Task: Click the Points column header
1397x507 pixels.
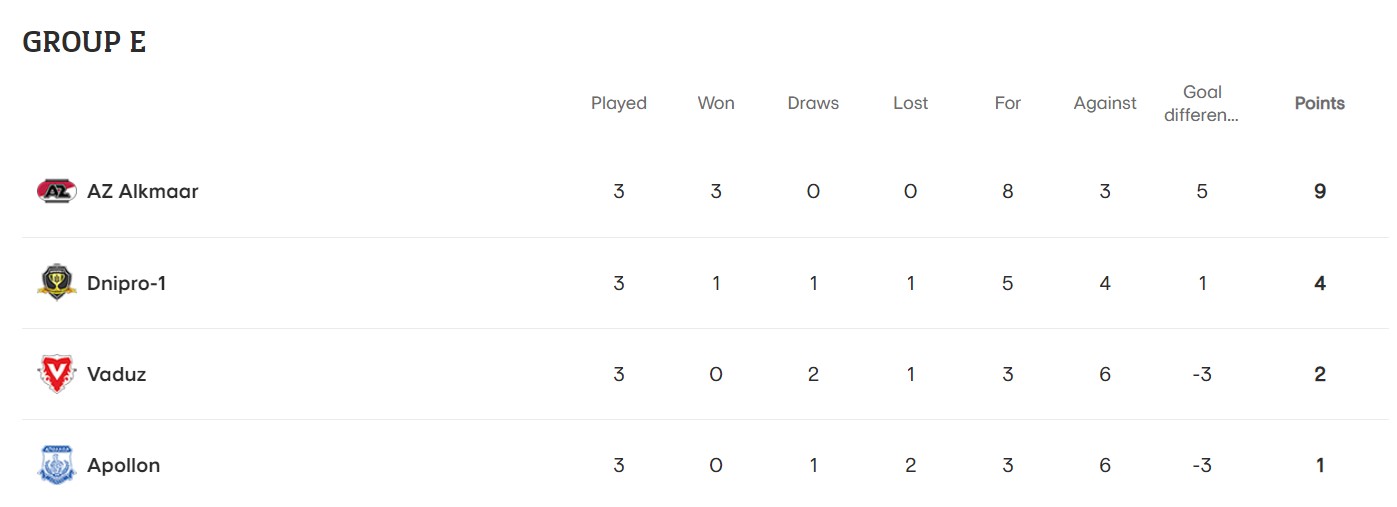Action: (1319, 103)
